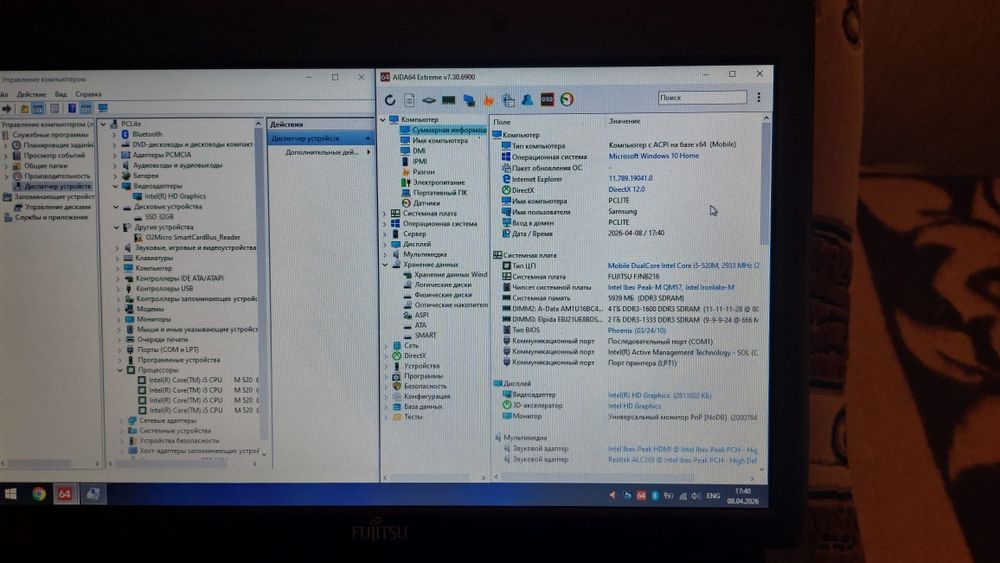
Task: Collapse Хранение данных node in AIDA64
Action: 385,265
